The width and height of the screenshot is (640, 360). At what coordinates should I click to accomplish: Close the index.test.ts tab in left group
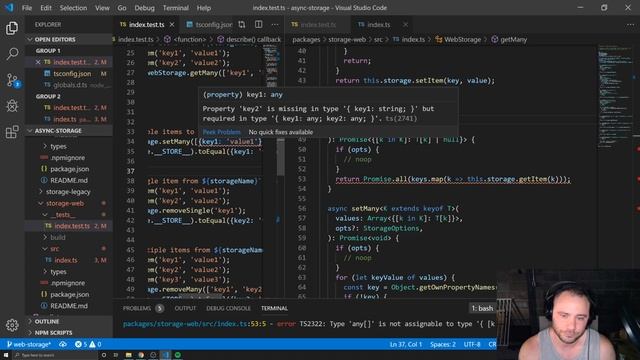[x=172, y=24]
